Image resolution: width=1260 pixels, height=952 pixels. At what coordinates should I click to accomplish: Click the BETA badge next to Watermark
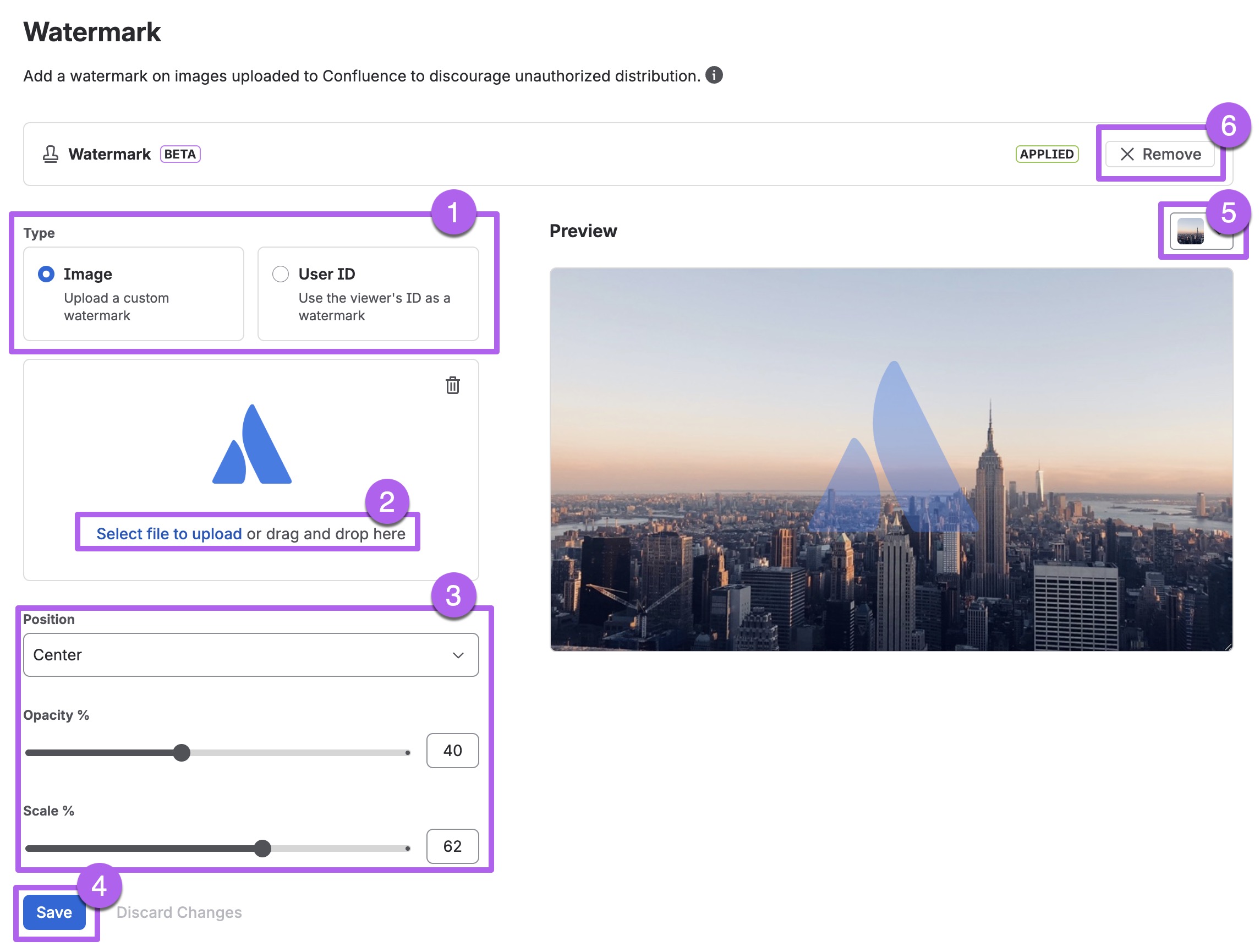click(x=180, y=154)
